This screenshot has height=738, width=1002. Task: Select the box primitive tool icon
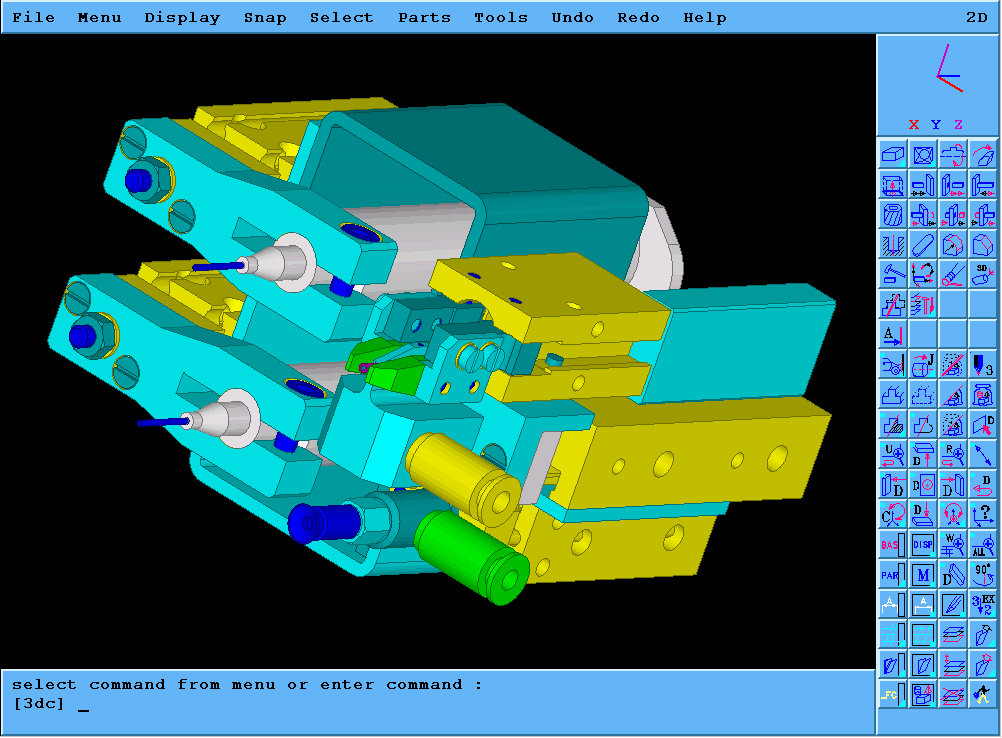(x=893, y=155)
